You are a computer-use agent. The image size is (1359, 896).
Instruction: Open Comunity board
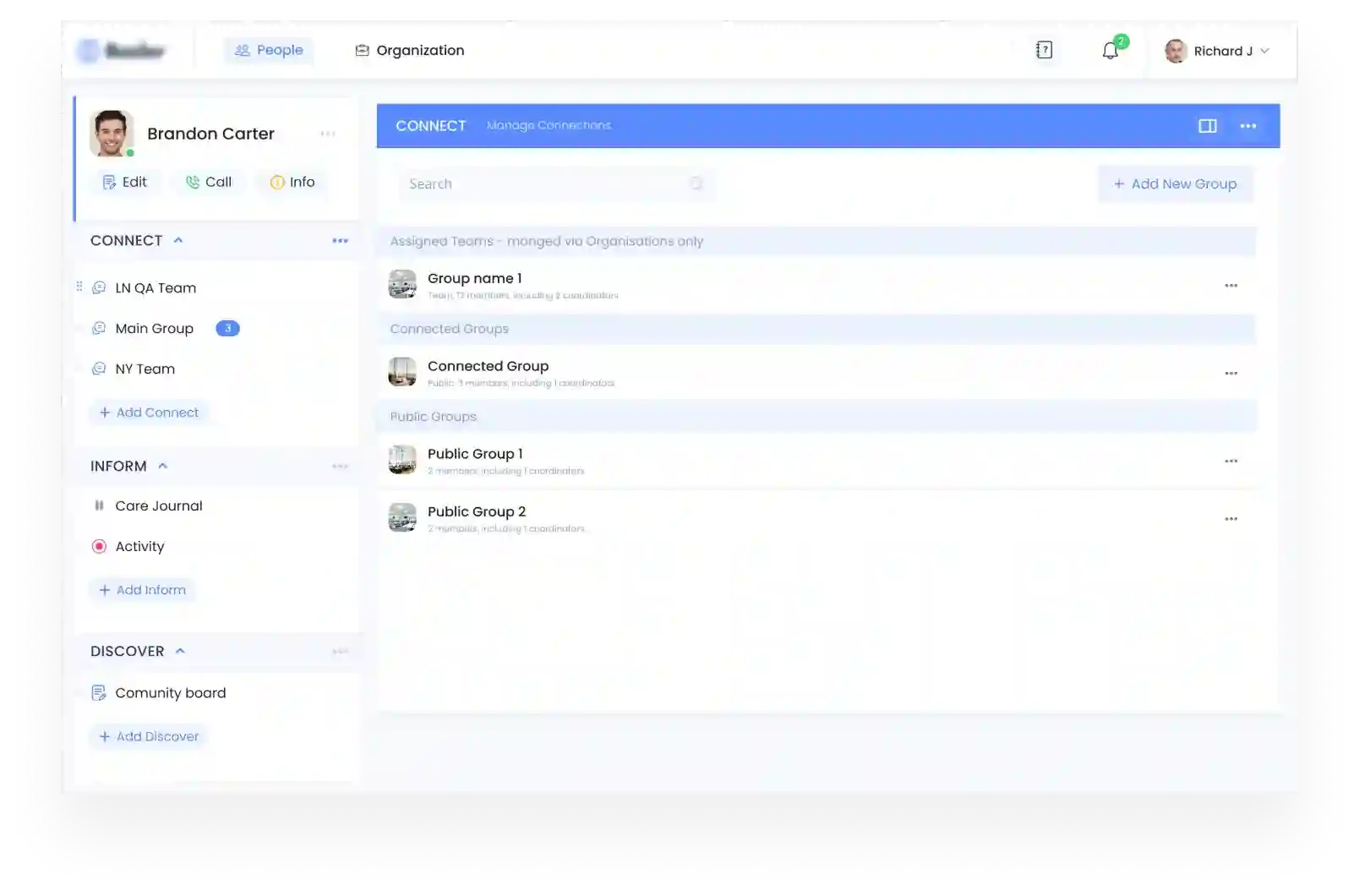pos(171,692)
